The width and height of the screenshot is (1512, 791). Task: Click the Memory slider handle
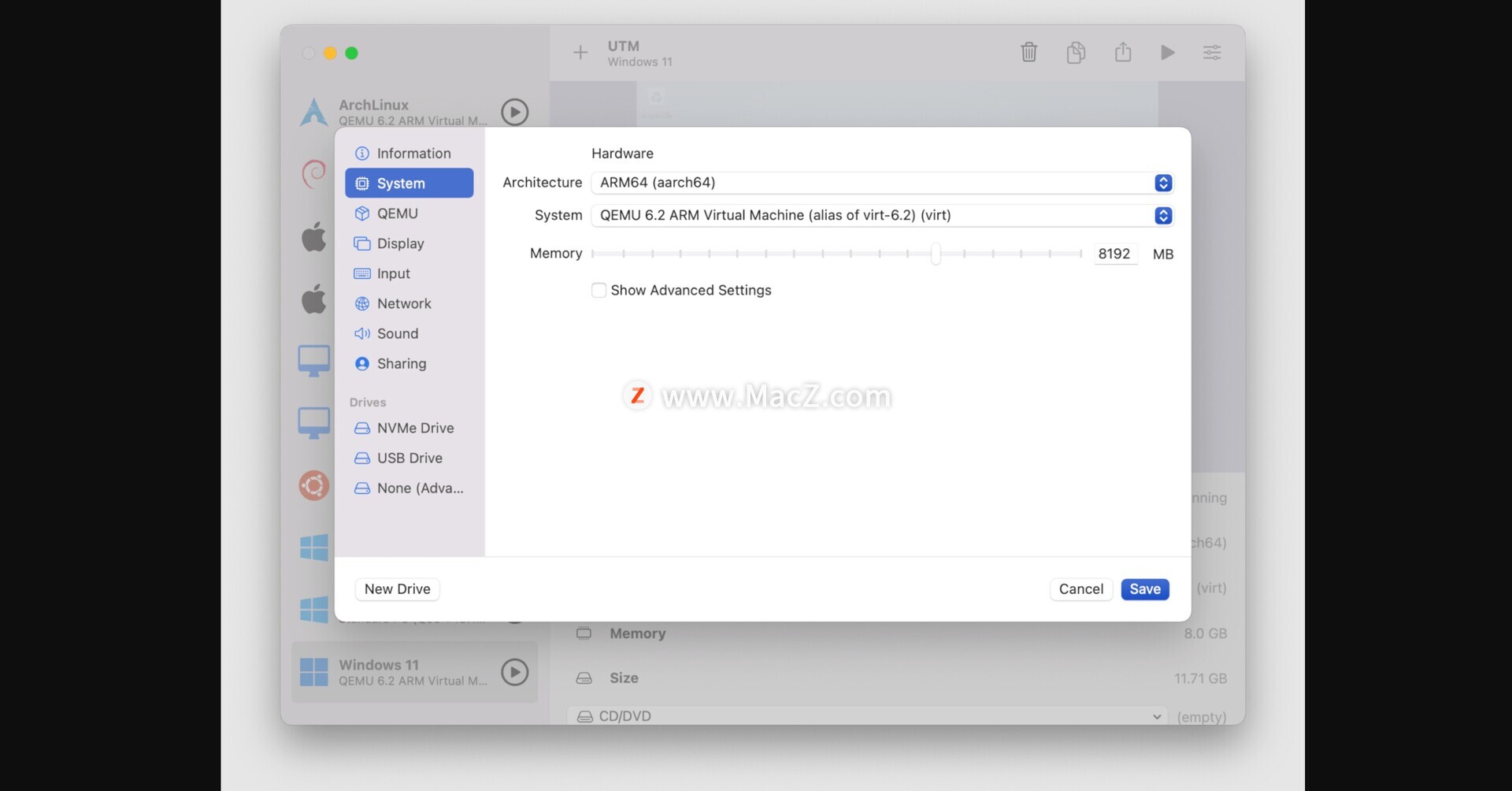coord(936,254)
